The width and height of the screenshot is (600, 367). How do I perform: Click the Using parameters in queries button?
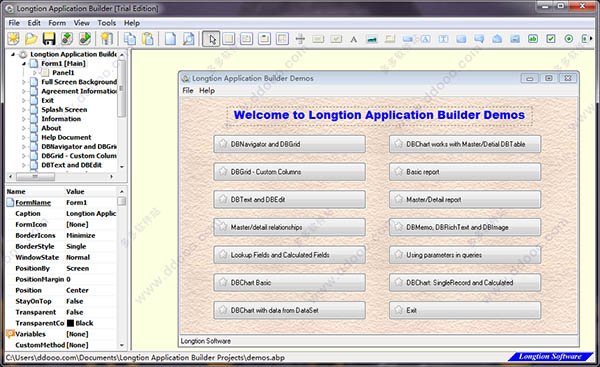pyautogui.click(x=465, y=255)
